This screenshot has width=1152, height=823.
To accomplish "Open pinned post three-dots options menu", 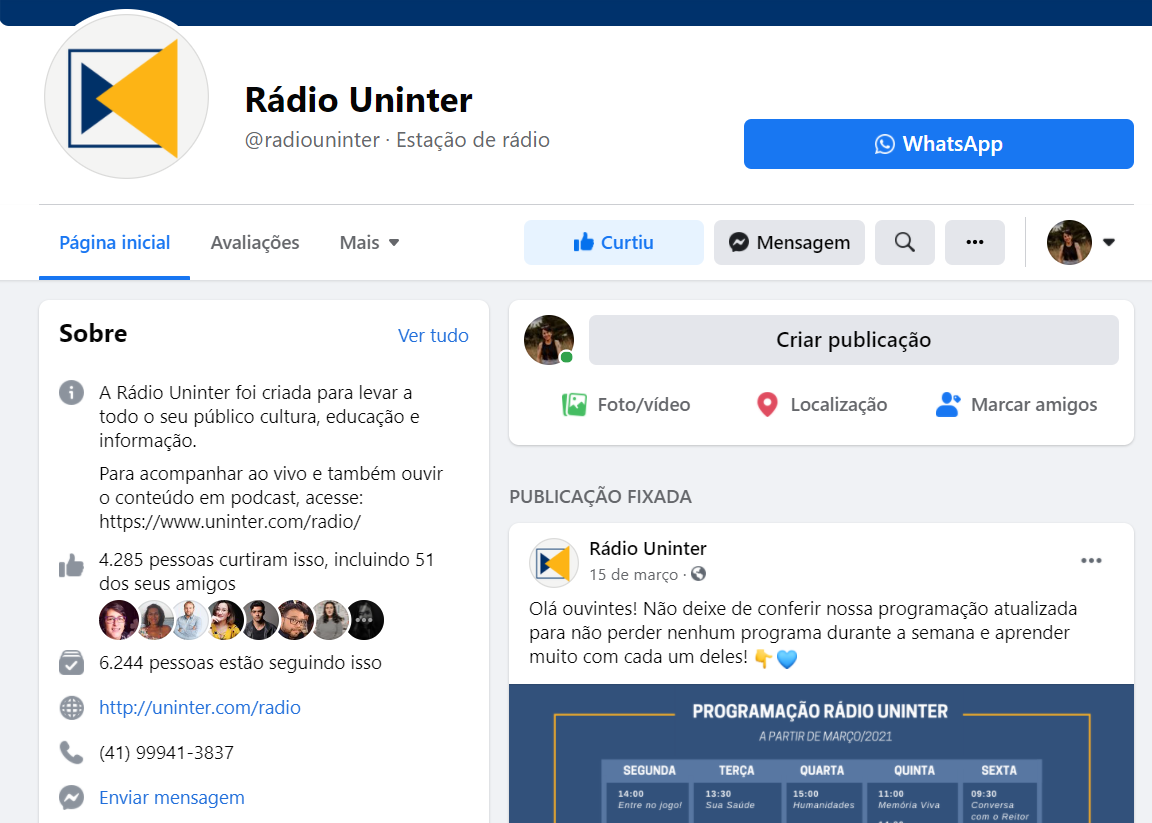I will coord(1091,561).
